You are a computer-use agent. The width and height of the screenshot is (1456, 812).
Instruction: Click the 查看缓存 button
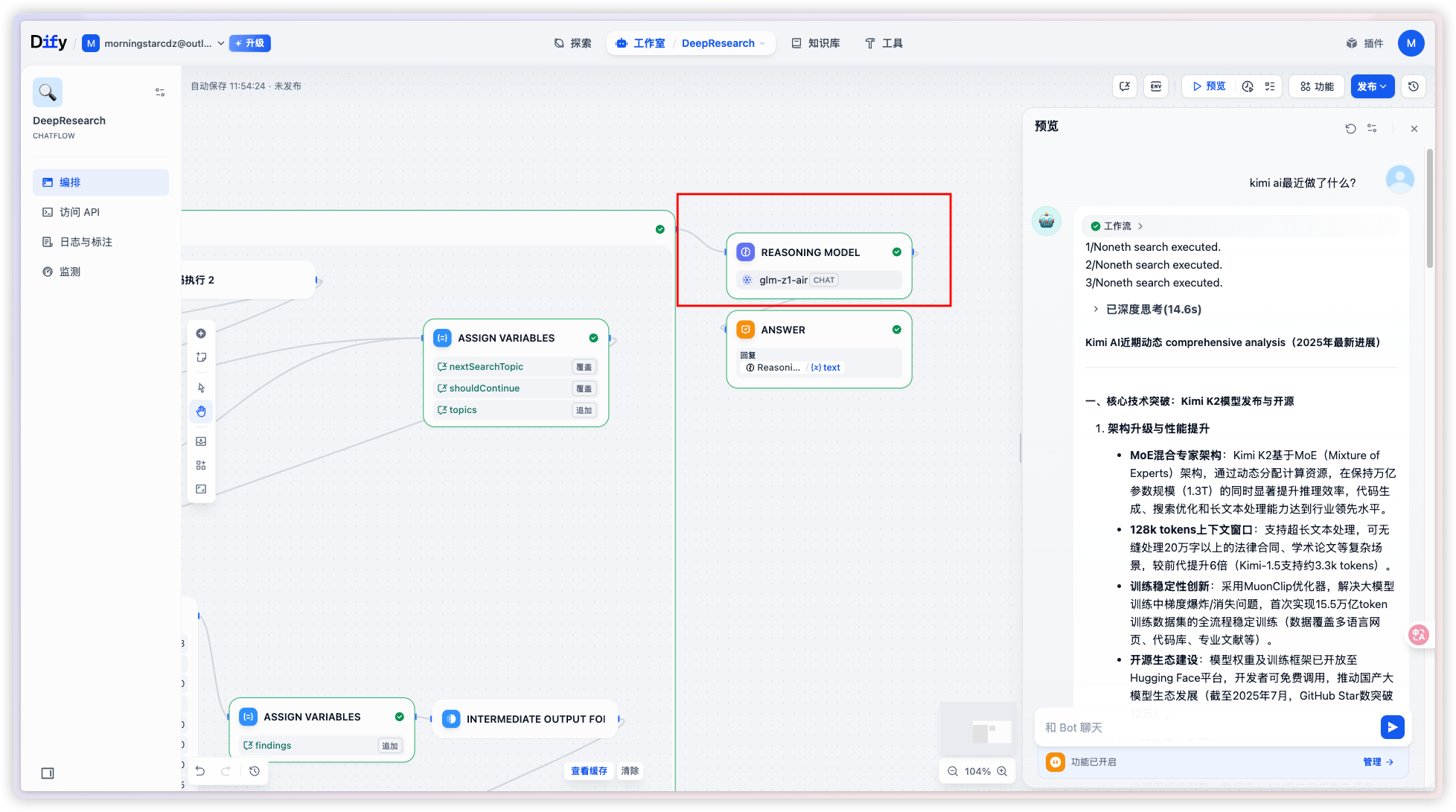pos(589,771)
